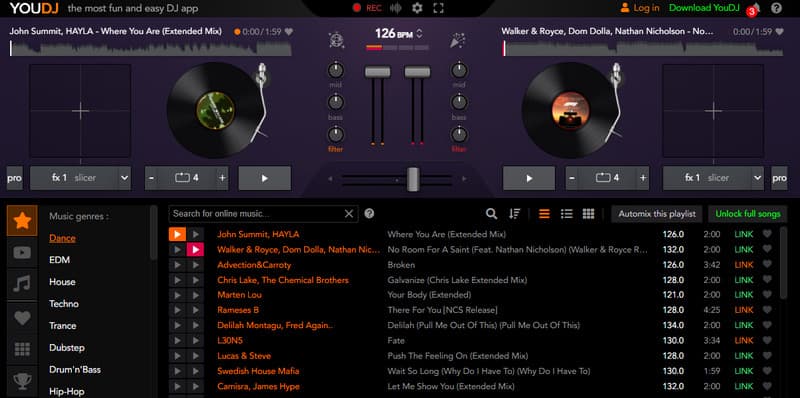Select the Trance genre
This screenshot has width=800, height=398.
pos(62,326)
